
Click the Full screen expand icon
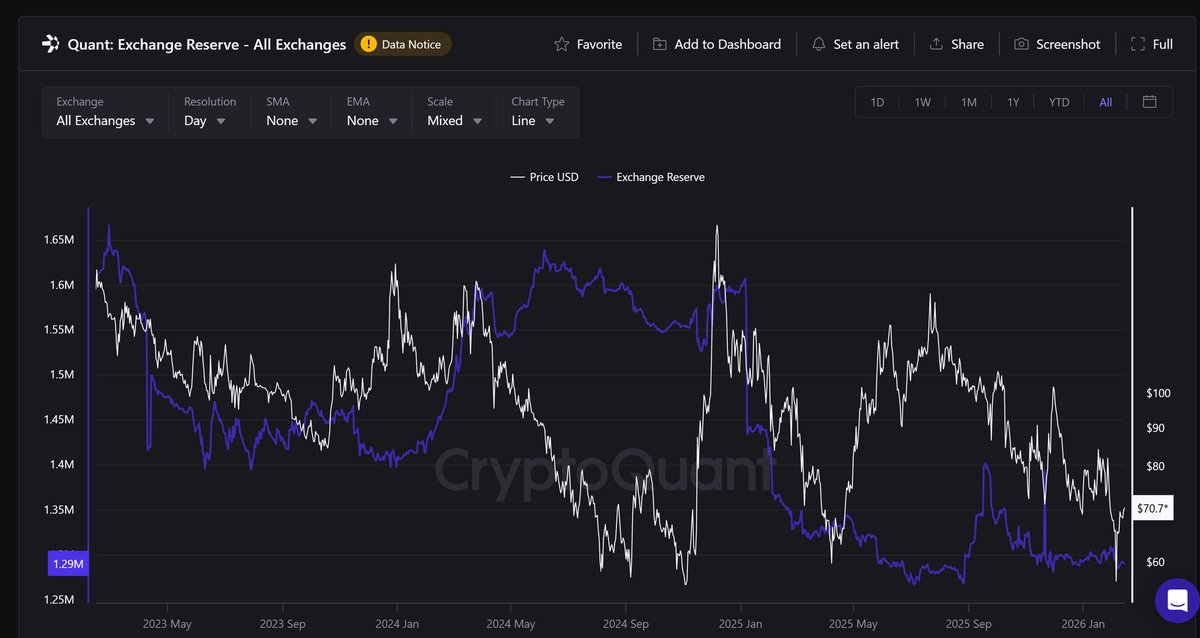1138,44
